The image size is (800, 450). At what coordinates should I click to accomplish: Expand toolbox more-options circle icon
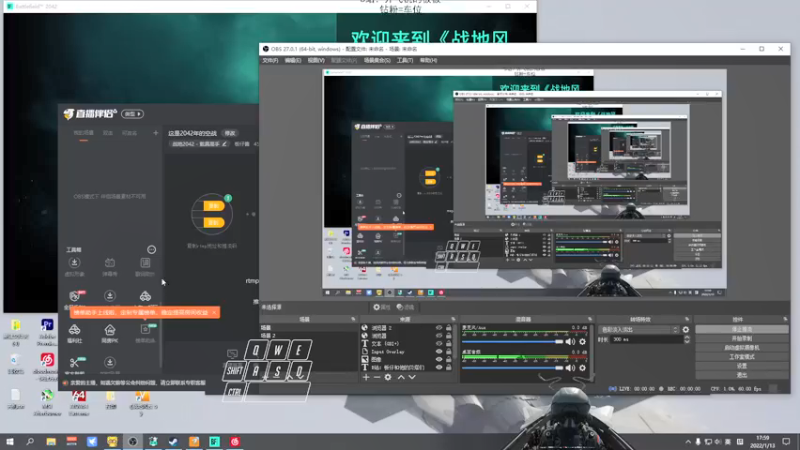[152, 249]
